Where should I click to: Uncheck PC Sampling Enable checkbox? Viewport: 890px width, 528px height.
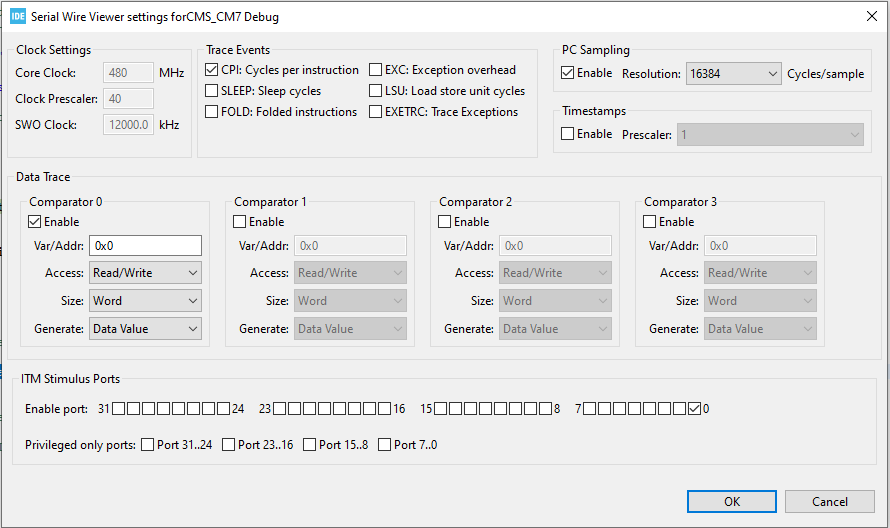pyautogui.click(x=568, y=73)
